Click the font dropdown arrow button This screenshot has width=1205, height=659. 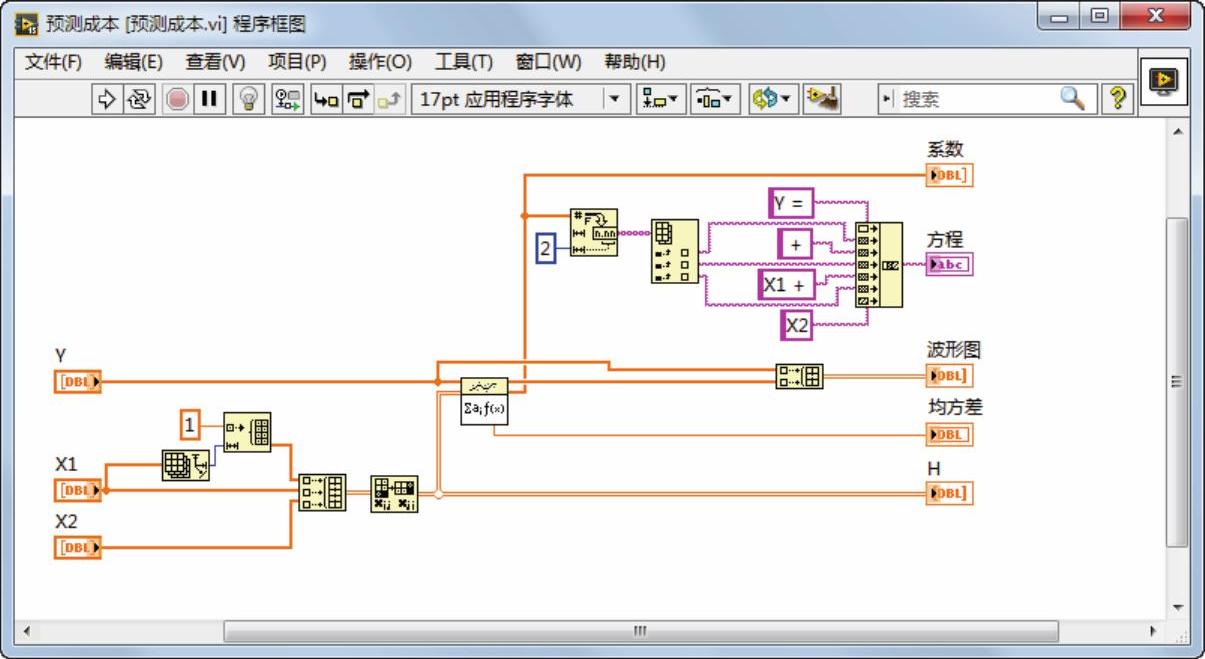[x=615, y=99]
